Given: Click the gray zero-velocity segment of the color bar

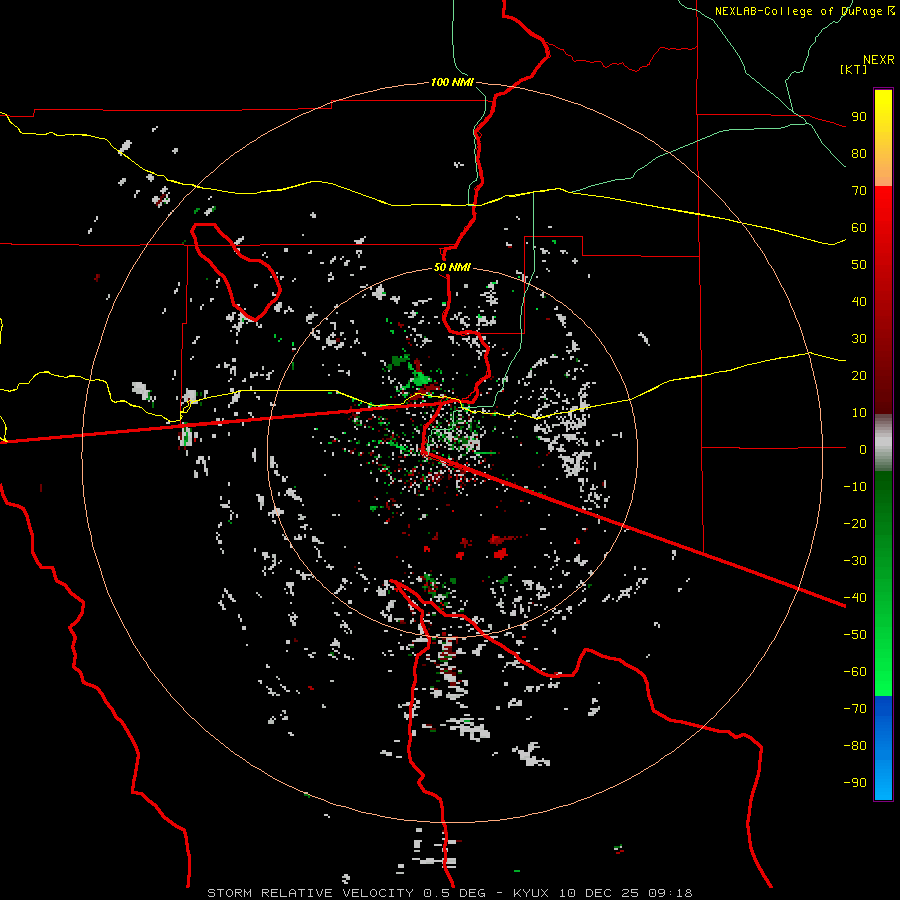Looking at the screenshot, I should [x=883, y=443].
